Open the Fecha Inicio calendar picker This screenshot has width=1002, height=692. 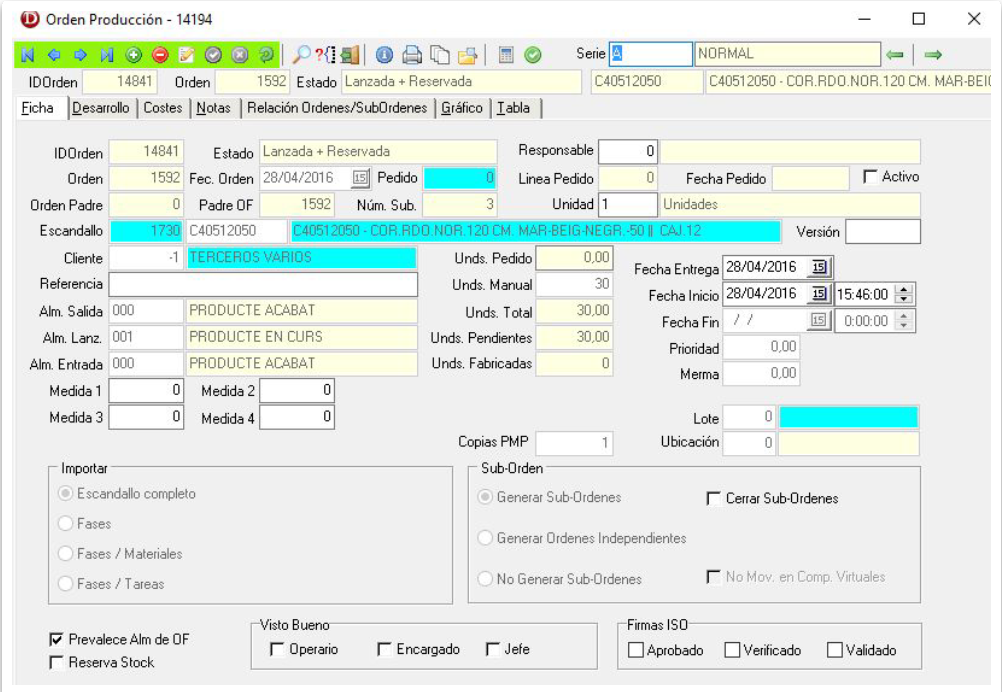coord(820,294)
